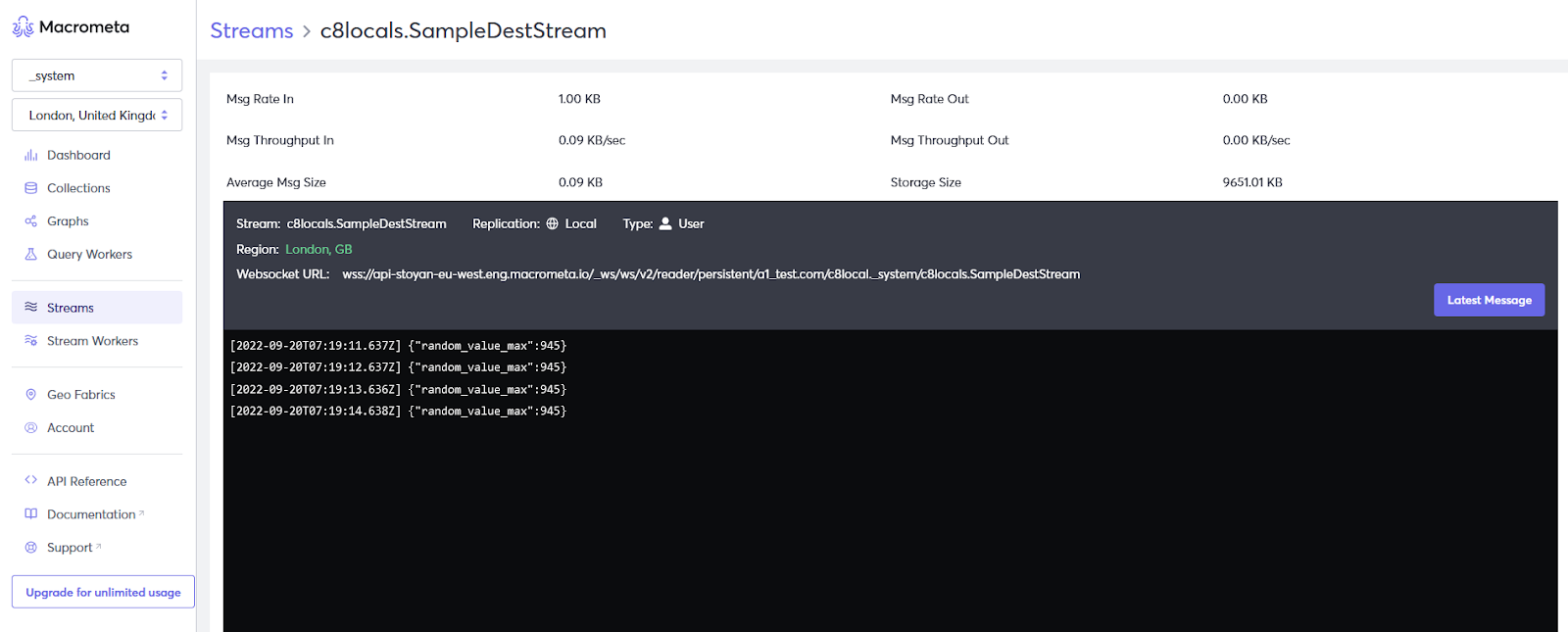The height and width of the screenshot is (632, 1568).
Task: Open the Graphs section
Action: [x=68, y=221]
